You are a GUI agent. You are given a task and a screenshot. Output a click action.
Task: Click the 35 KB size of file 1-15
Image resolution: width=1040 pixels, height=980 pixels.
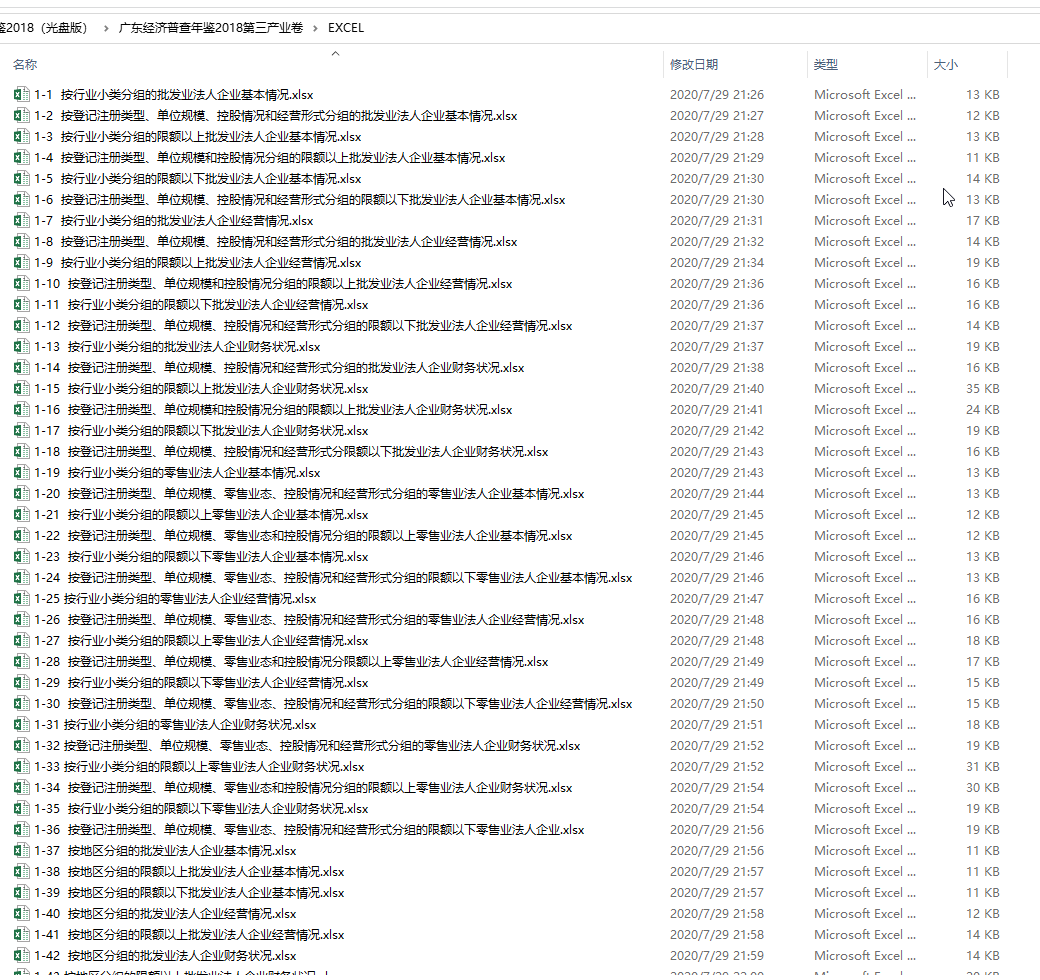[982, 389]
